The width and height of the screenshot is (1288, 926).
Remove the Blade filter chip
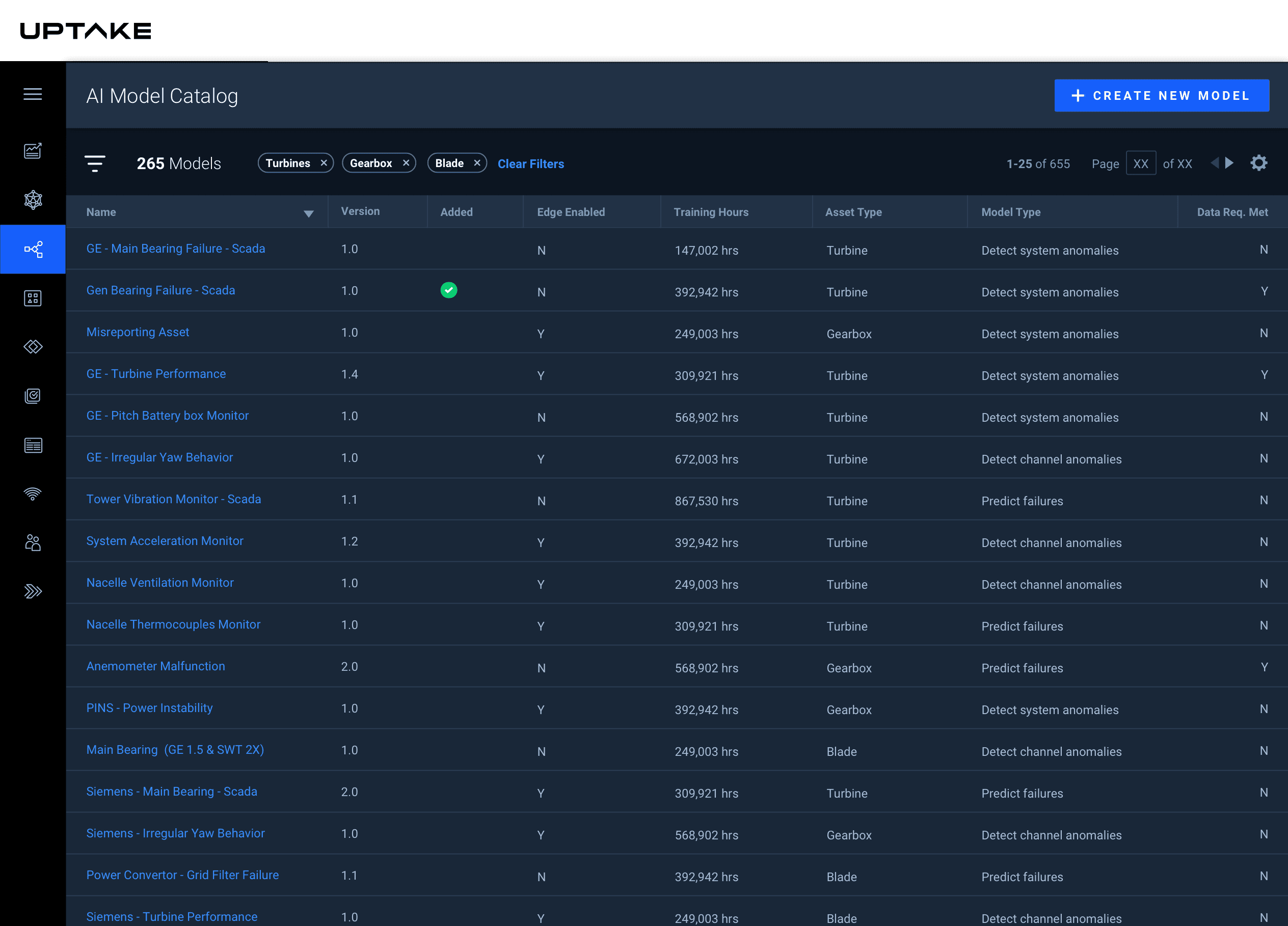pos(477,164)
